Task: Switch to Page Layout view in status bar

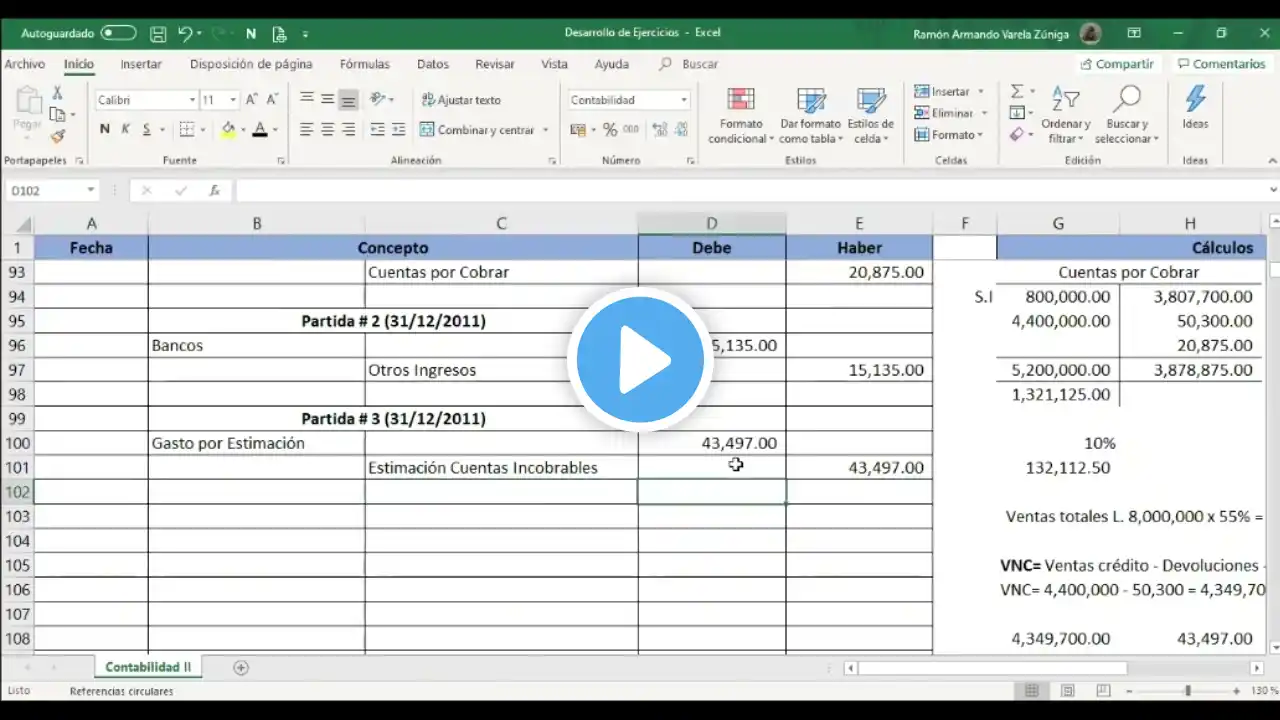Action: point(1068,691)
